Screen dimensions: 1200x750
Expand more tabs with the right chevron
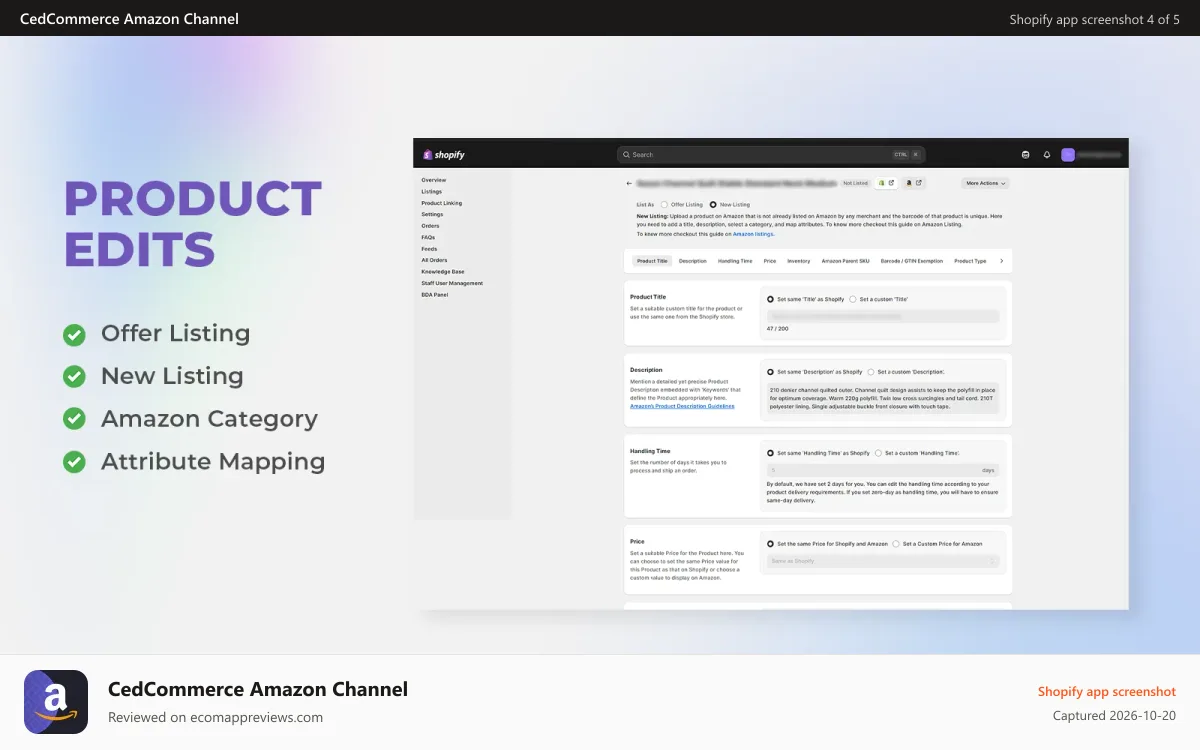coord(1002,261)
